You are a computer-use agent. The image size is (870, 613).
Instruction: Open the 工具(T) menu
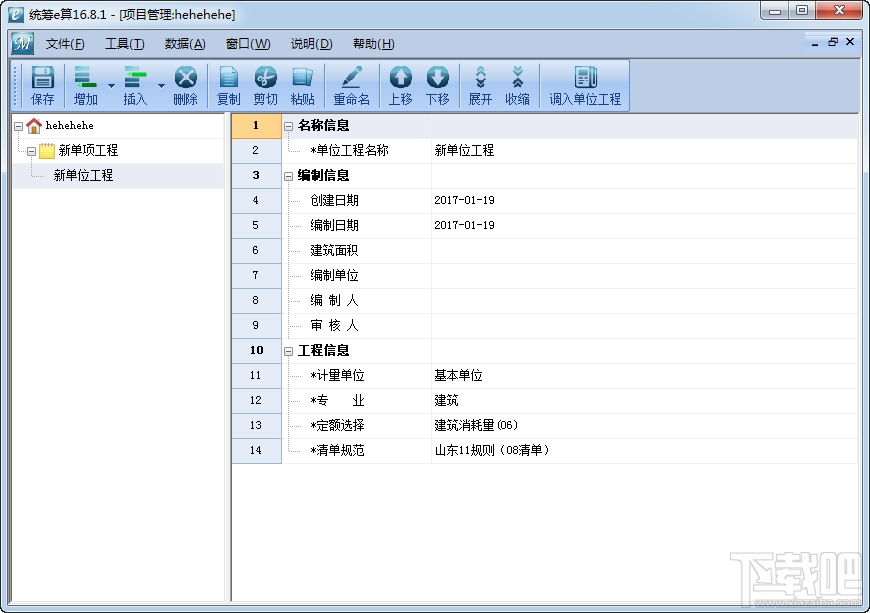[x=125, y=44]
